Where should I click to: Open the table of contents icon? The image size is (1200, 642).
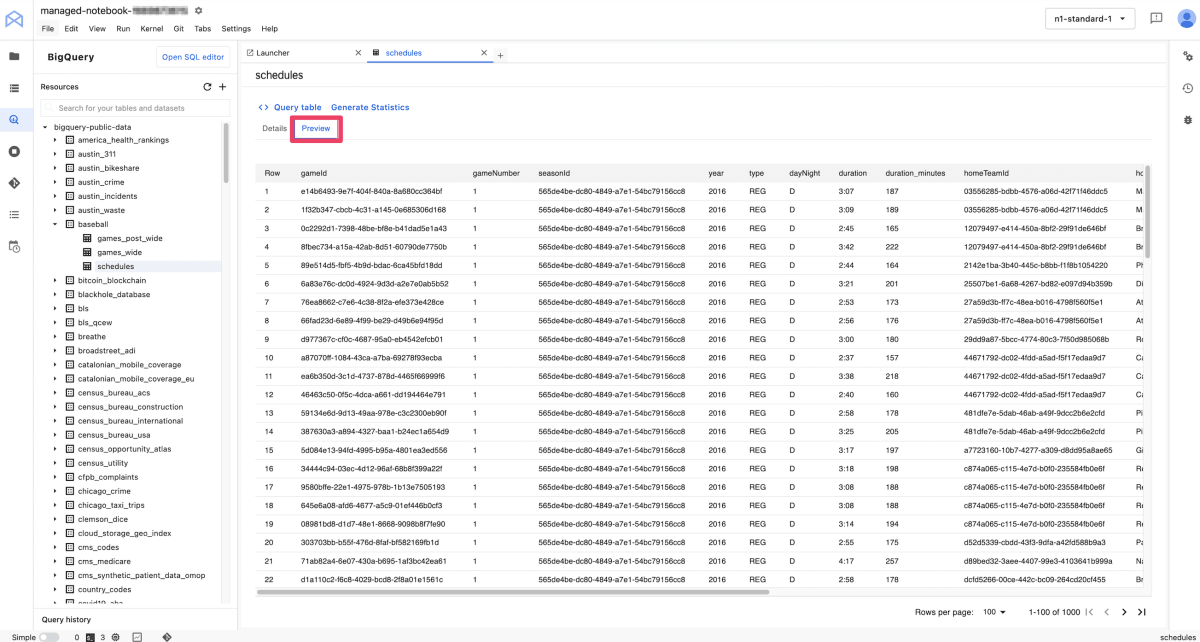click(x=14, y=215)
